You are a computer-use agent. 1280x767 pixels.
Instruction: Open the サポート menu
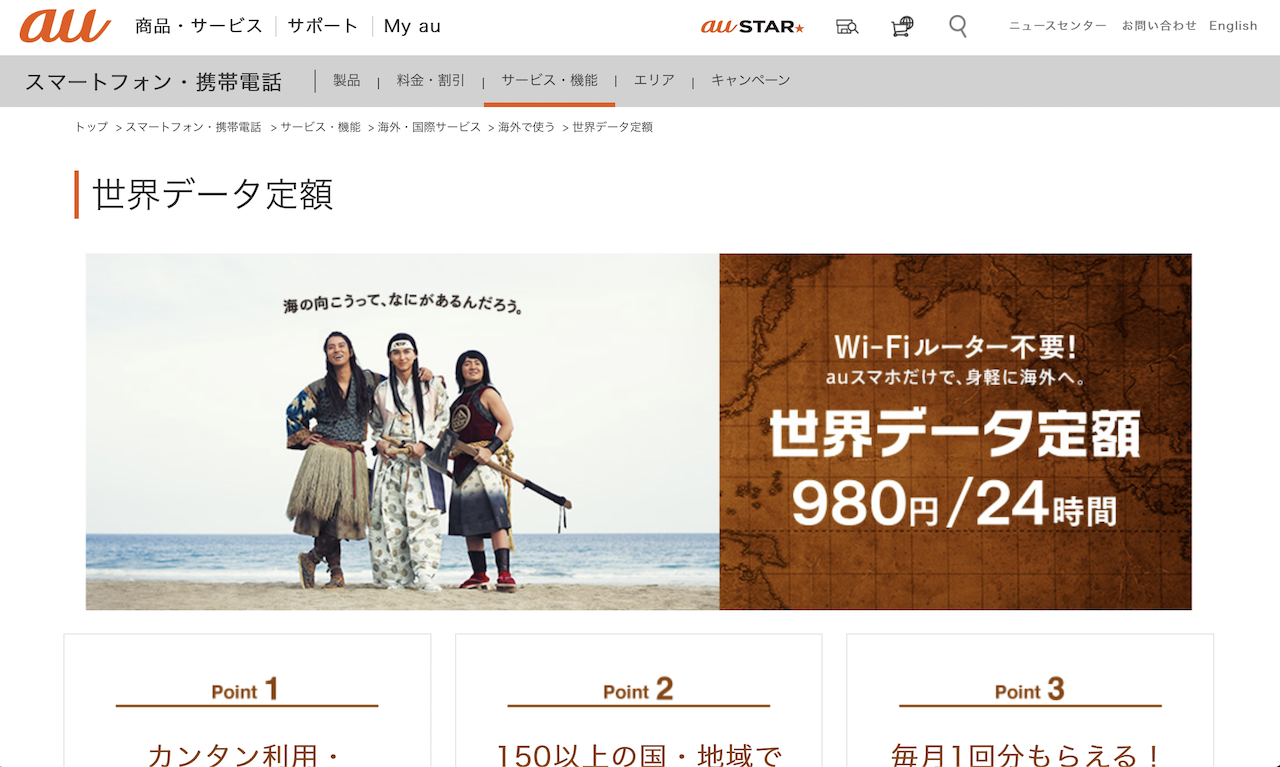[x=322, y=26]
